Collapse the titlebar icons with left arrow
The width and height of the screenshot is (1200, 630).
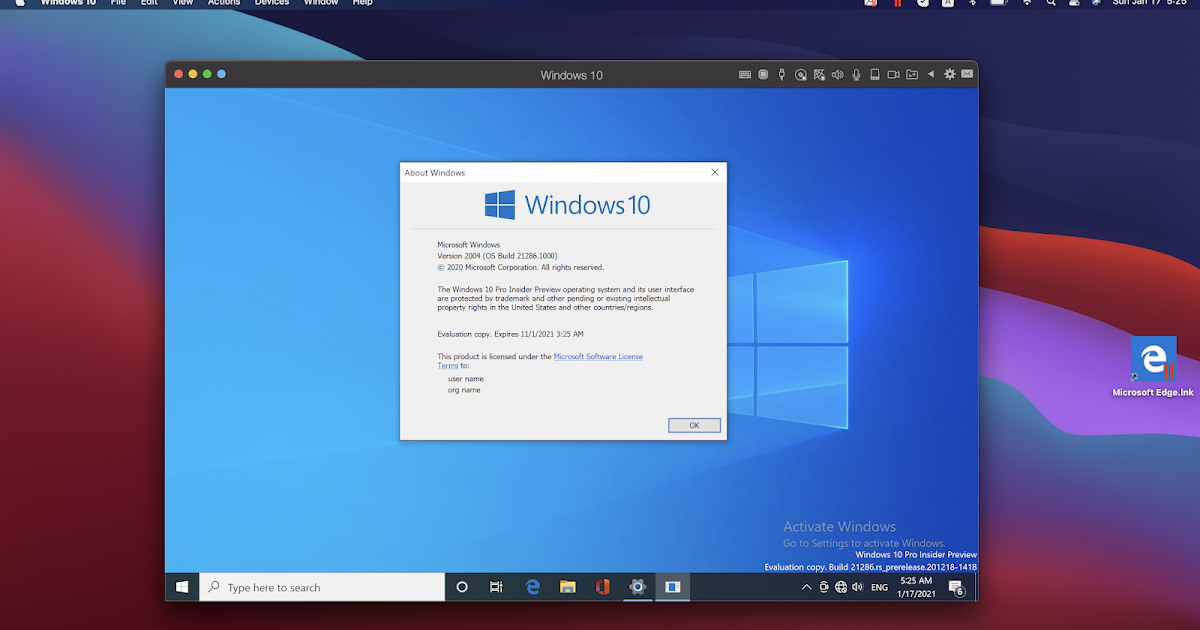pos(931,74)
